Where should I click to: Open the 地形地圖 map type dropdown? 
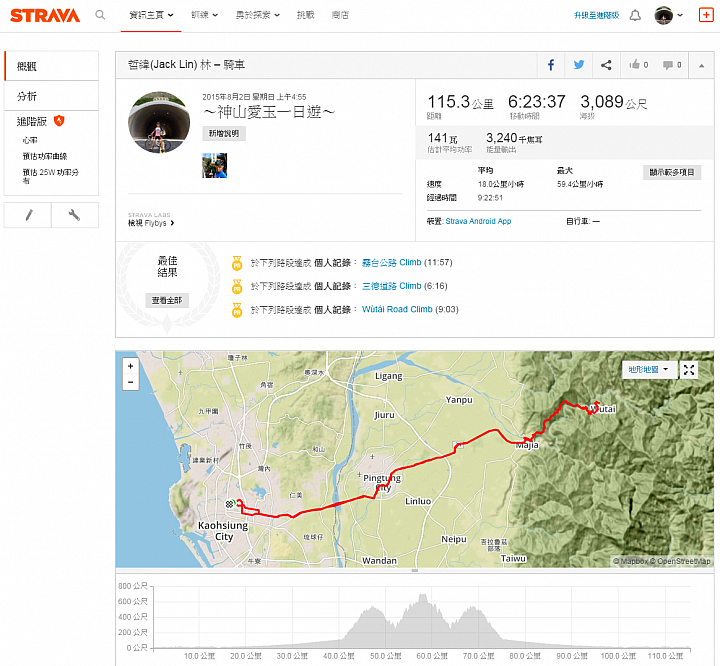tap(648, 370)
